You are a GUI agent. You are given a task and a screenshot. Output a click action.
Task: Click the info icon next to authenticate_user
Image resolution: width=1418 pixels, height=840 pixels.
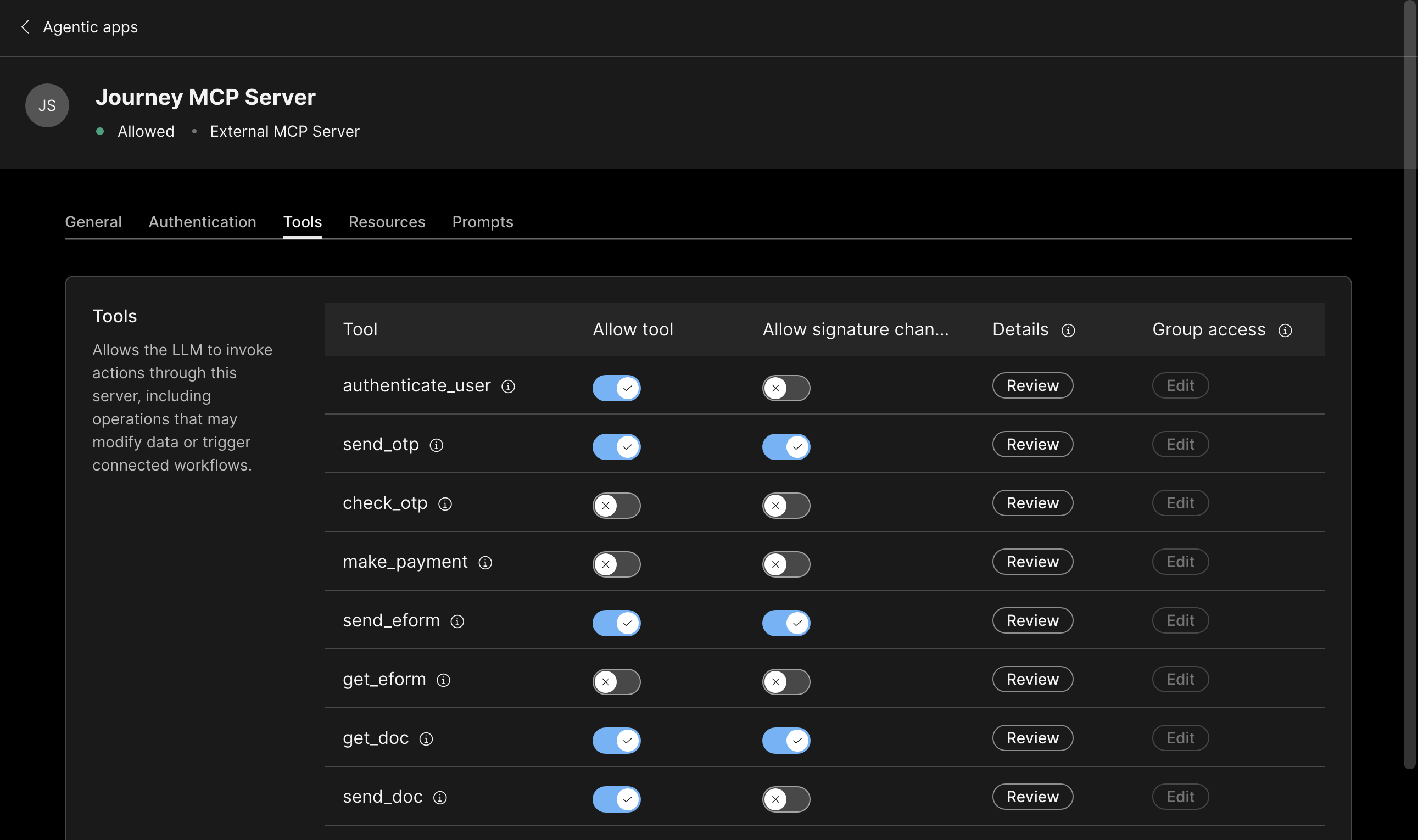[508, 387]
